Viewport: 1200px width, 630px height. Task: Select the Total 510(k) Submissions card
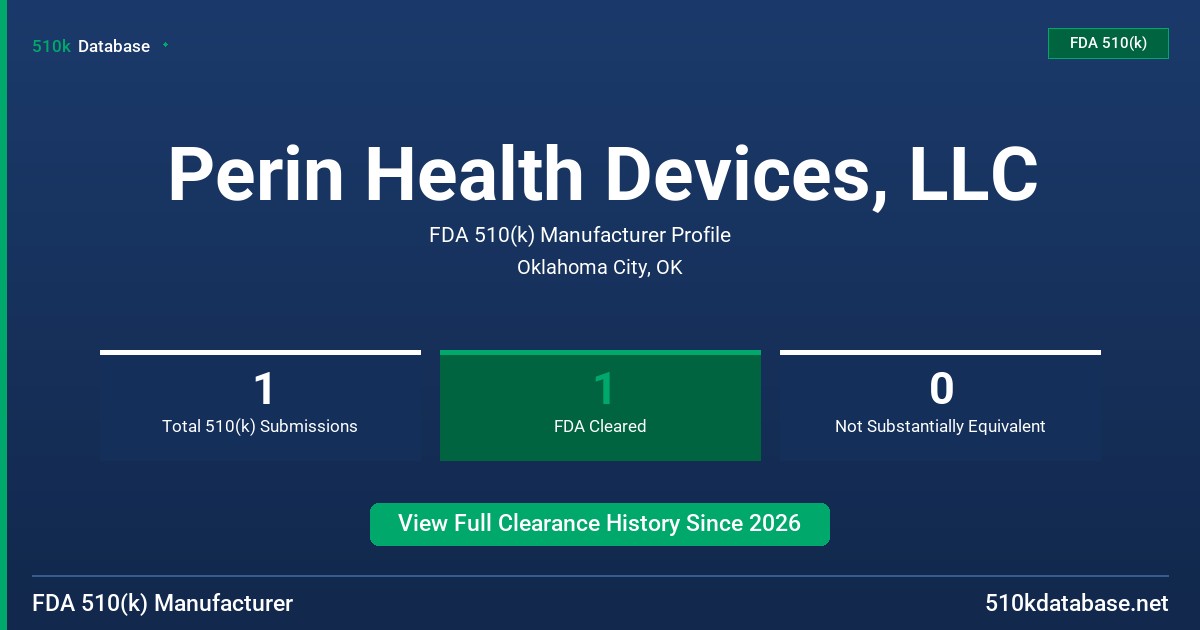(260, 405)
